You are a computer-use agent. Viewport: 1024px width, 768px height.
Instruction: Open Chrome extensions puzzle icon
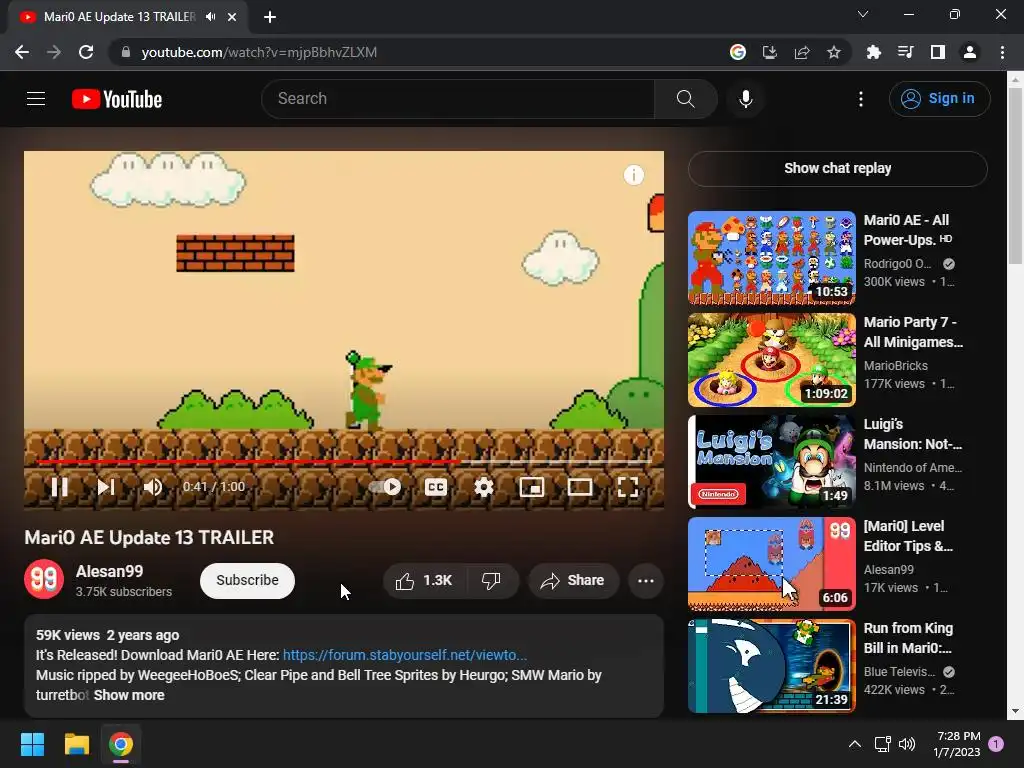(873, 52)
